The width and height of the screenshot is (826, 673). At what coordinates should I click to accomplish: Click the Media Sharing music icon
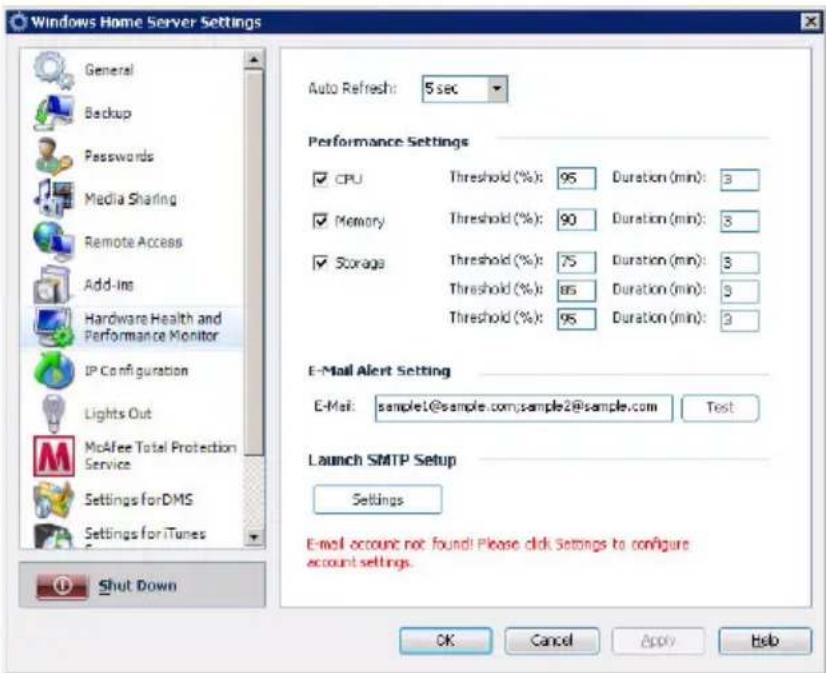click(x=53, y=198)
